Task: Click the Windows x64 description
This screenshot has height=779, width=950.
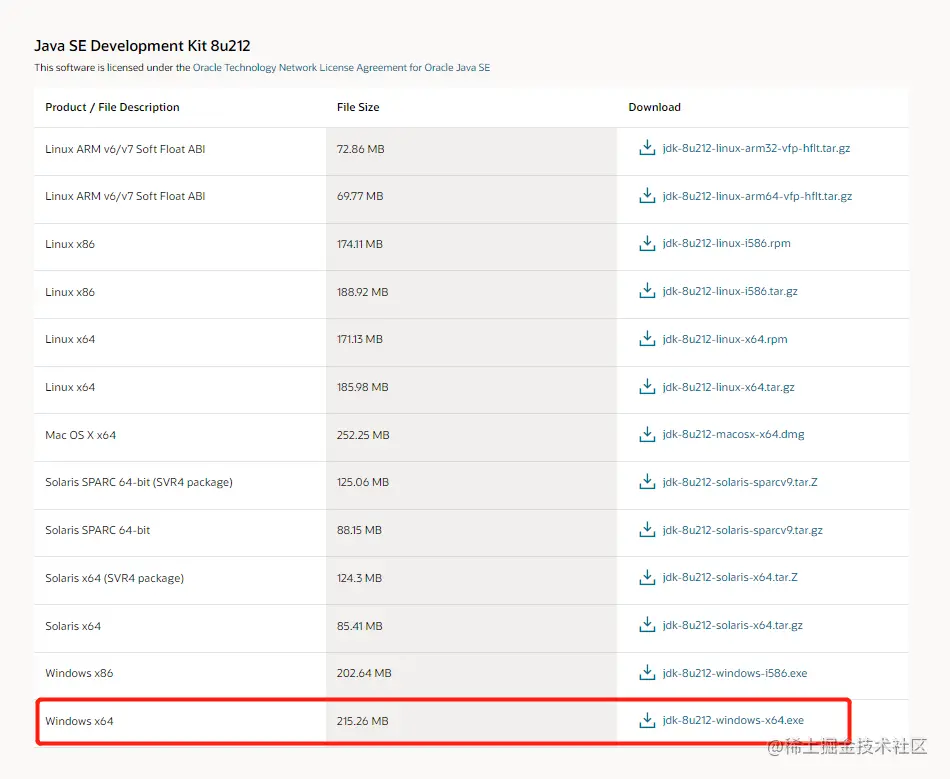Action: coord(79,721)
